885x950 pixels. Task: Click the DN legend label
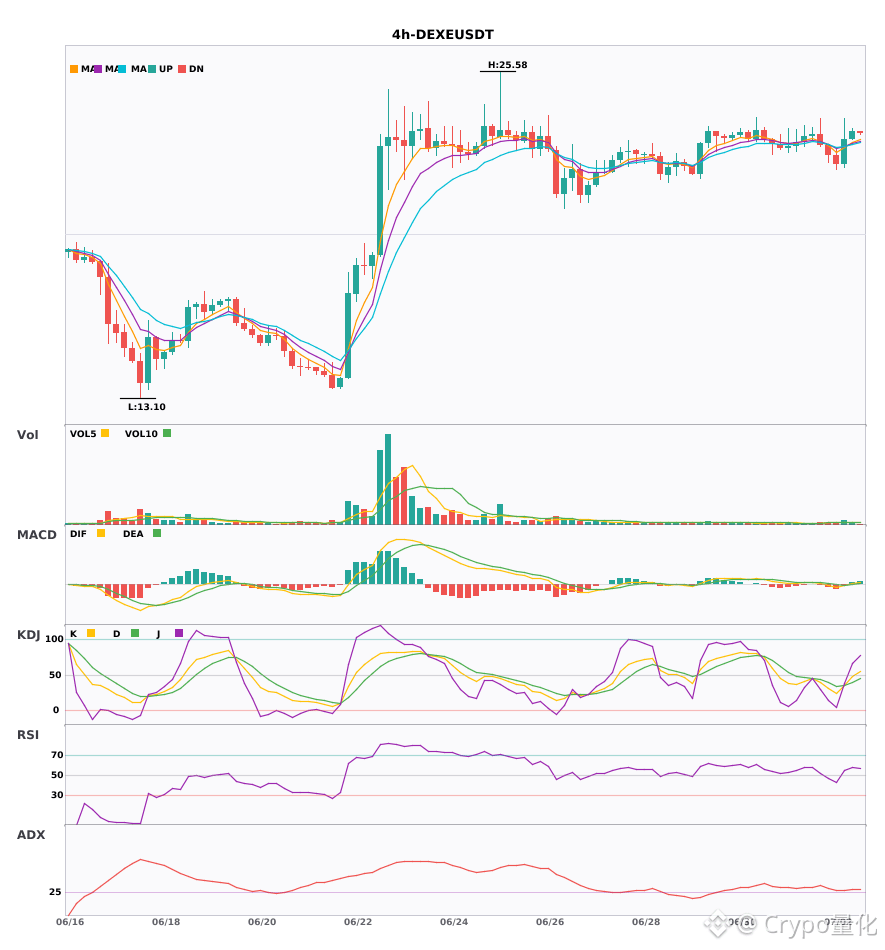click(x=196, y=69)
